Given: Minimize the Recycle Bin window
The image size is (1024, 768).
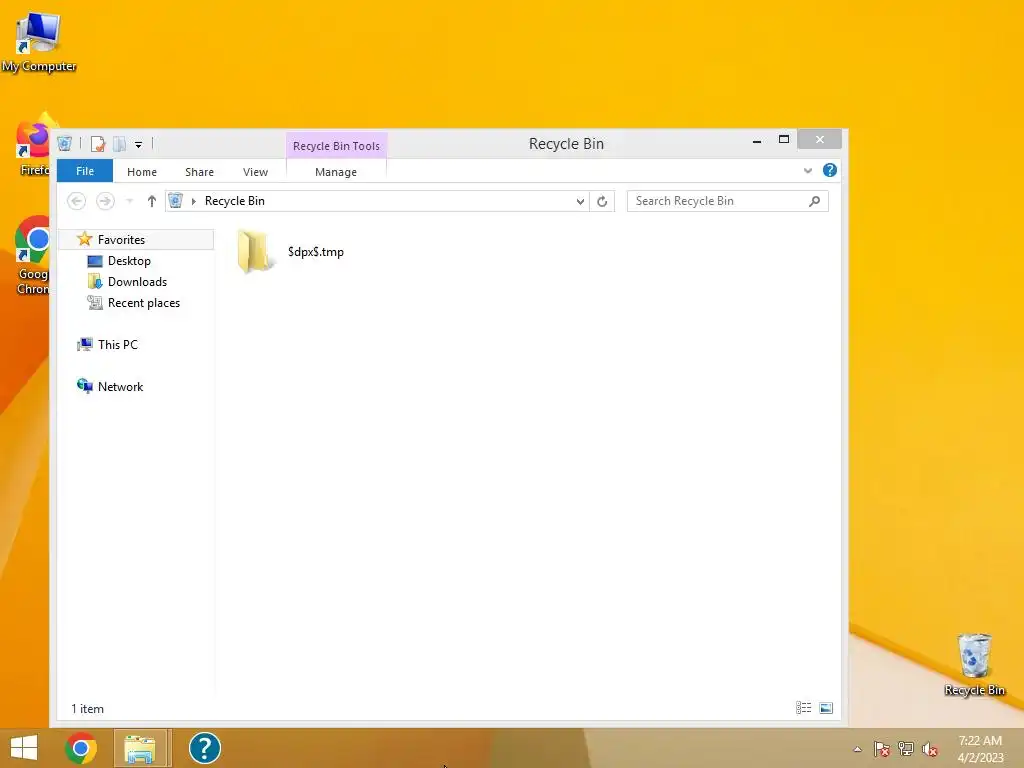Looking at the screenshot, I should (x=757, y=140).
